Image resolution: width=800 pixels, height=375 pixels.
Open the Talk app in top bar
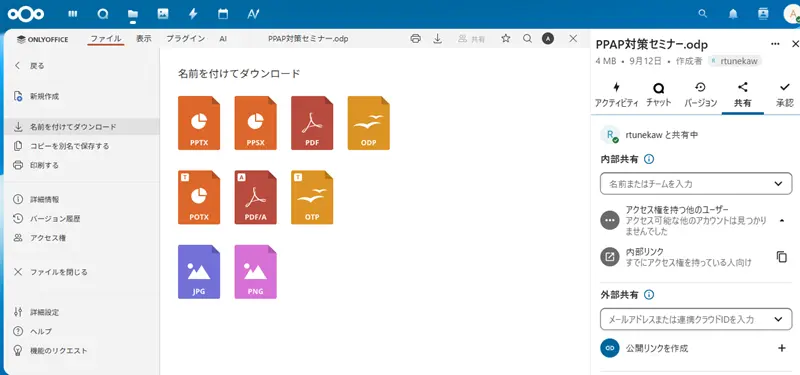(103, 14)
